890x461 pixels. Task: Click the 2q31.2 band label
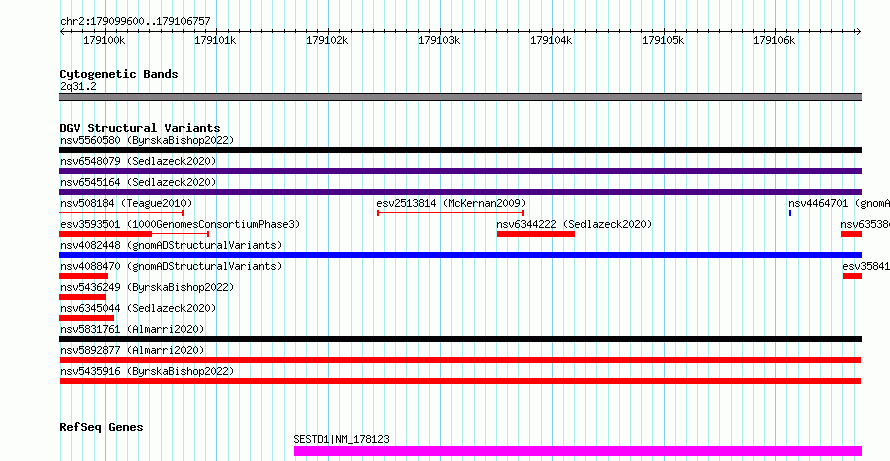point(78,86)
